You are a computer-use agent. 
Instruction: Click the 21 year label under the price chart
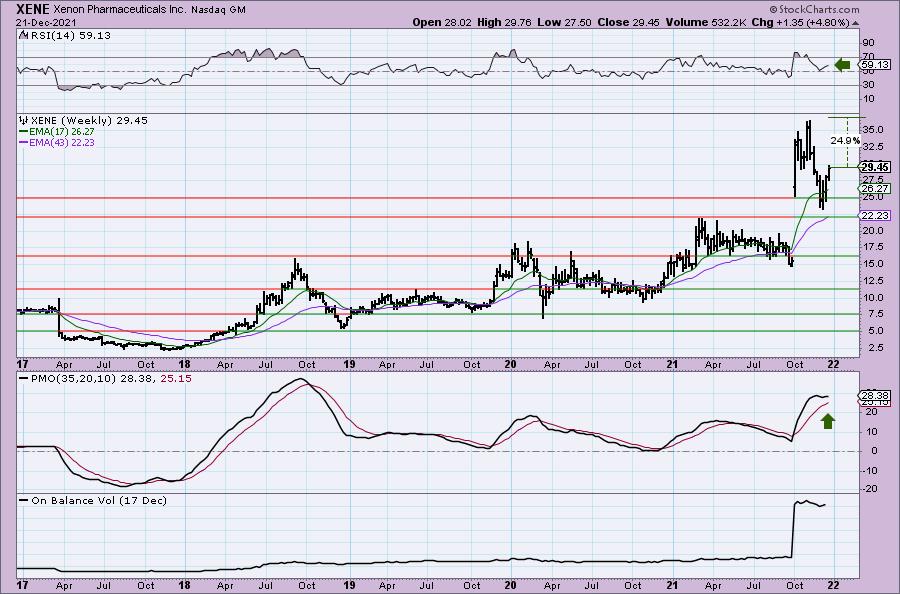pyautogui.click(x=672, y=364)
